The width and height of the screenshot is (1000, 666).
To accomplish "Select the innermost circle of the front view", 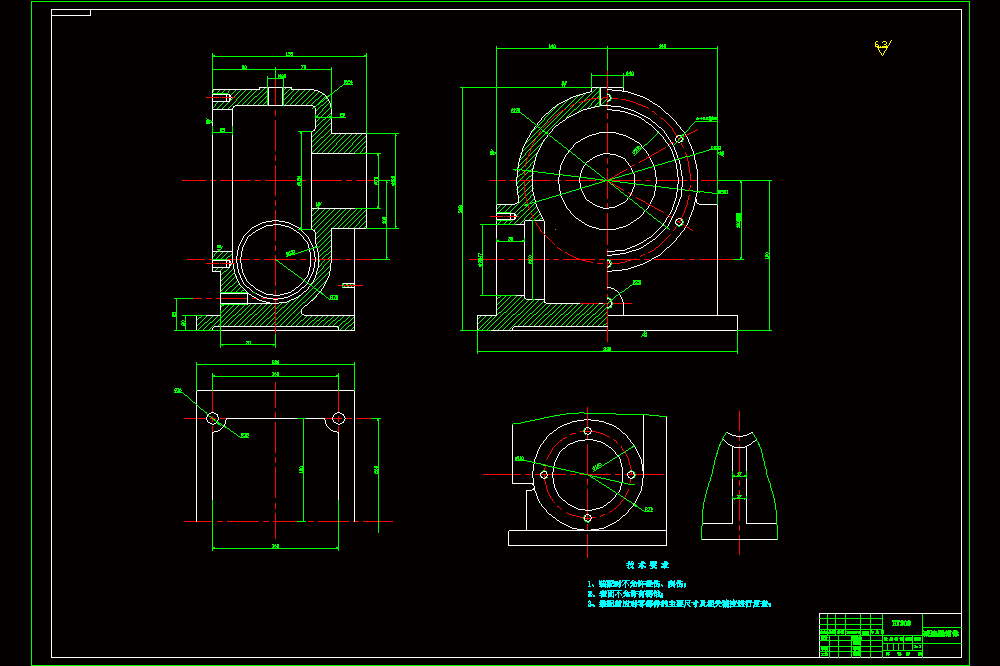I will 607,181.
